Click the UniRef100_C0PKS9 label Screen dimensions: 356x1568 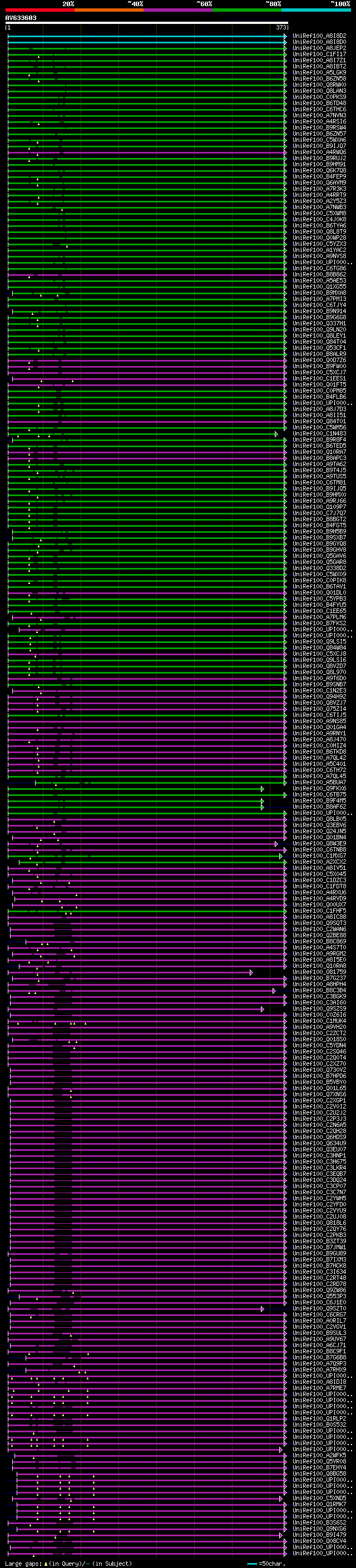(x=319, y=97)
